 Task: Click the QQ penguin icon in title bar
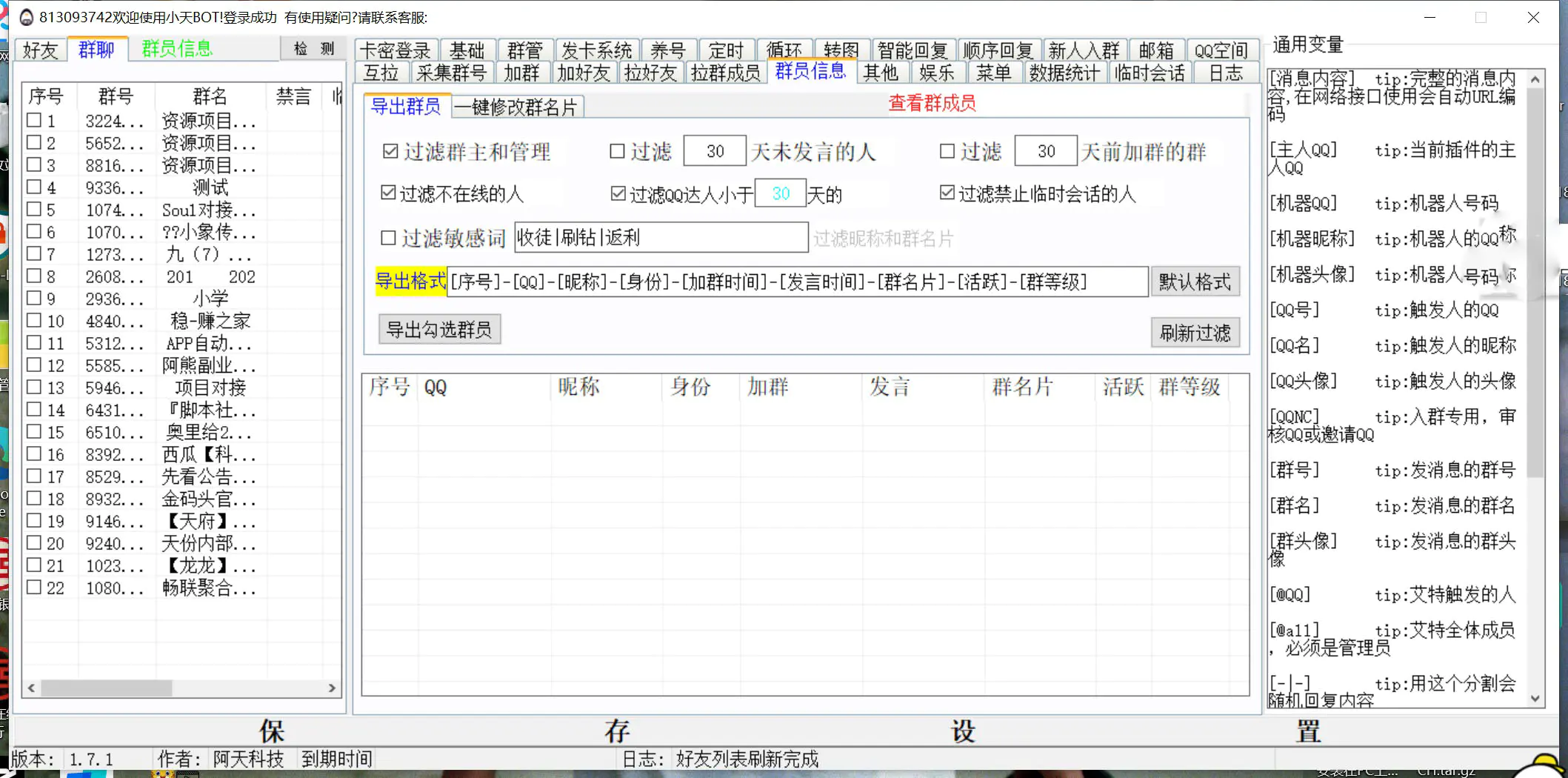[x=26, y=17]
